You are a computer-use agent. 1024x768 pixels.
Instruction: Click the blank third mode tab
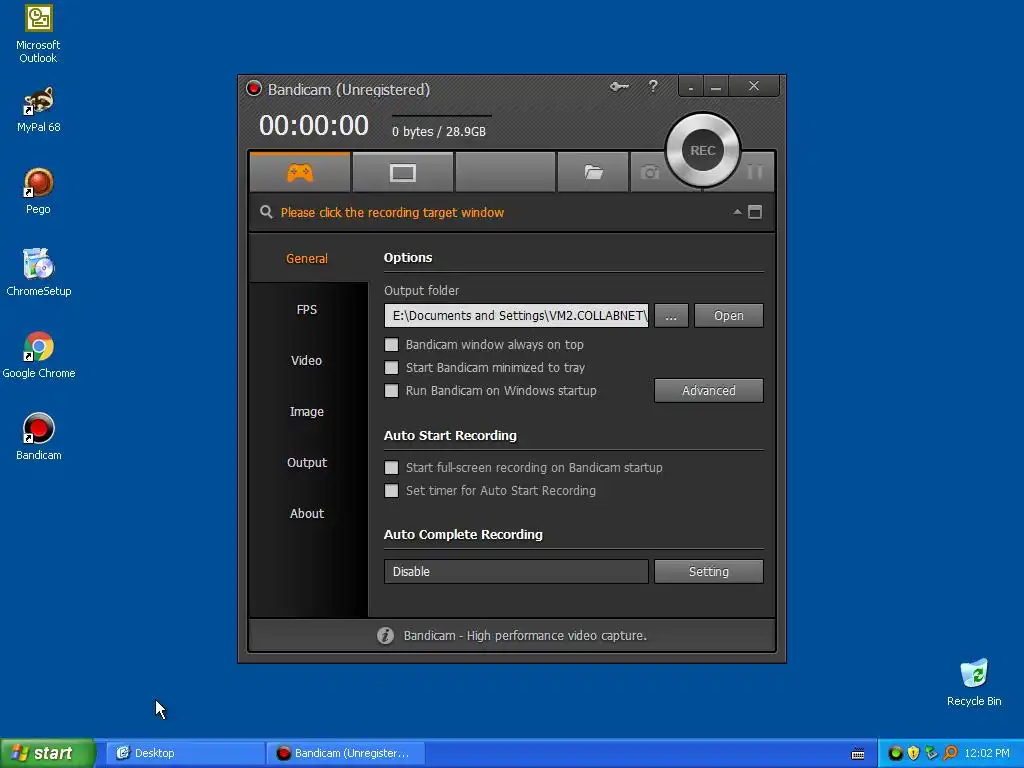click(505, 172)
